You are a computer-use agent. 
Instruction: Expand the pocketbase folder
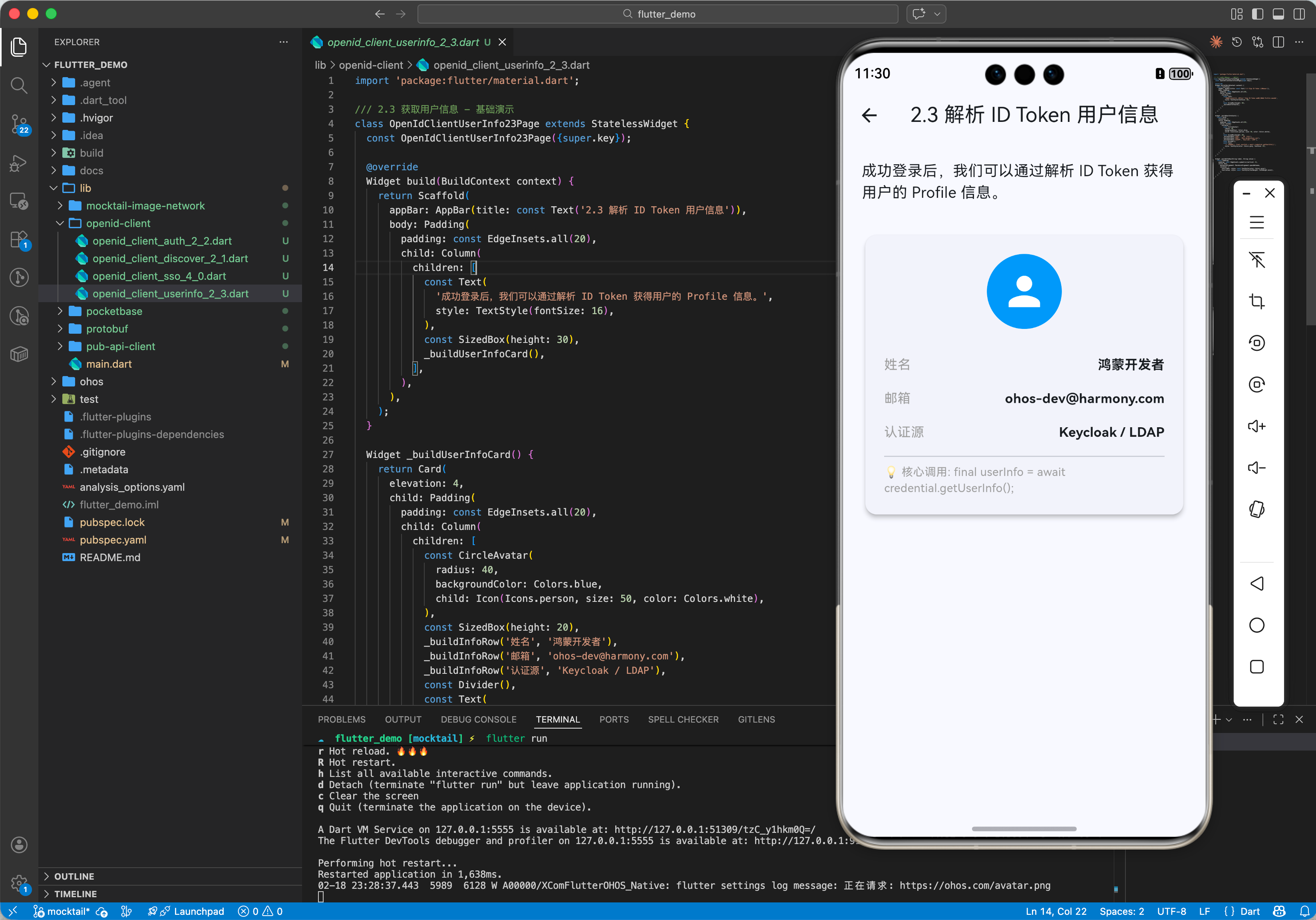click(114, 311)
